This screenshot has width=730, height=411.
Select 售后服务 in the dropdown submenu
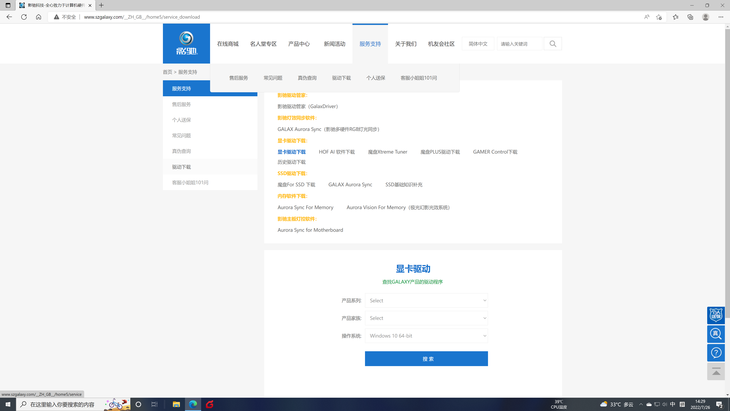(238, 78)
